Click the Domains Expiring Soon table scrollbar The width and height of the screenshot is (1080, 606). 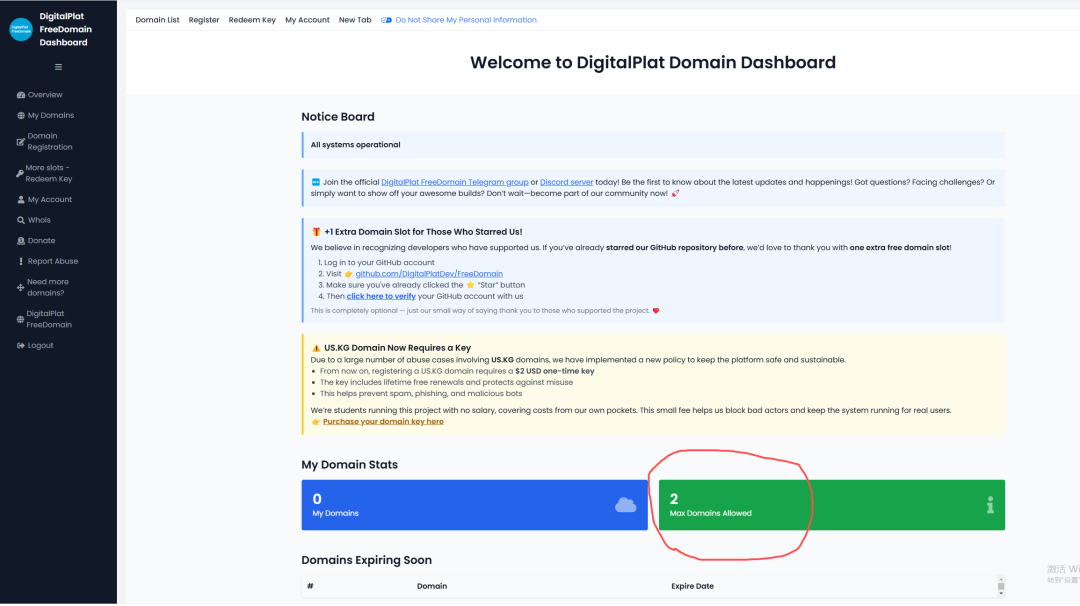[1000, 585]
